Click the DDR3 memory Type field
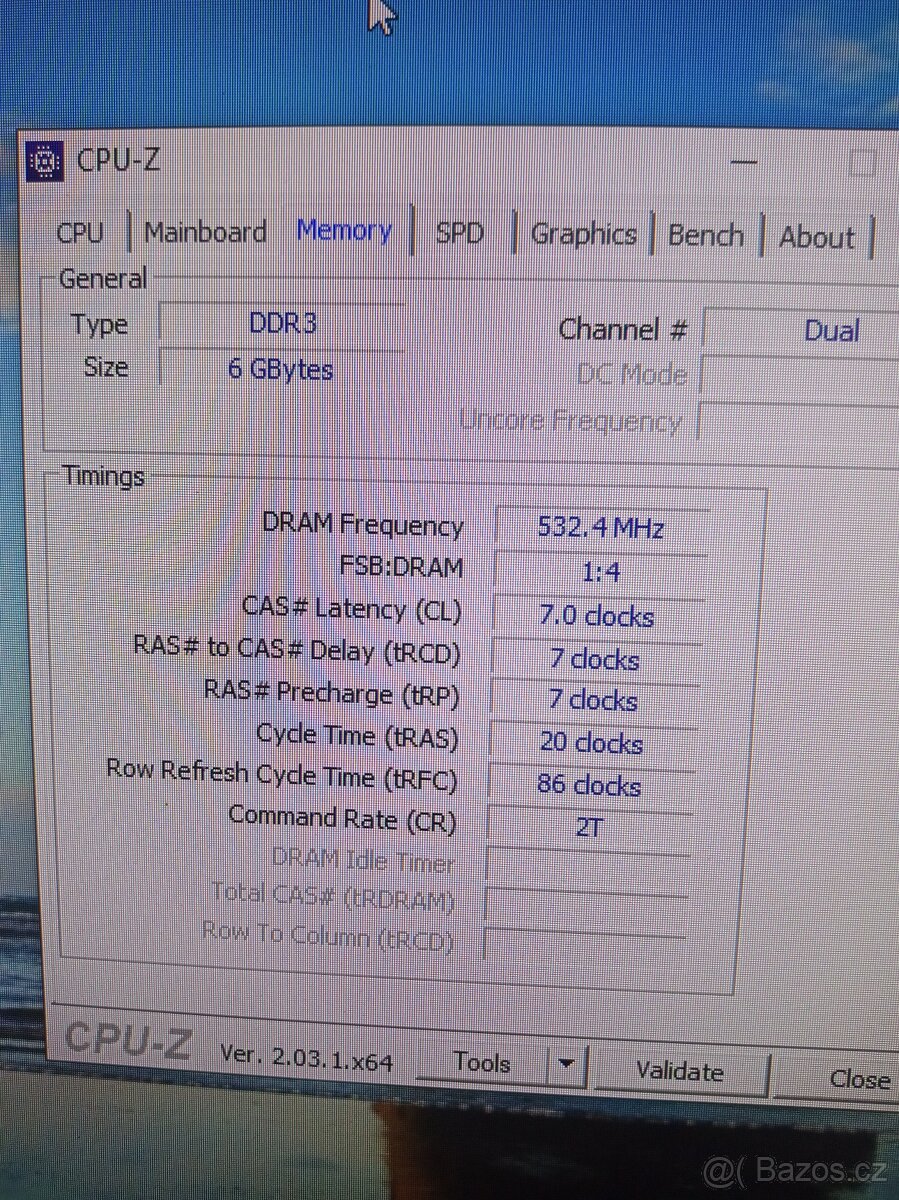 (282, 324)
